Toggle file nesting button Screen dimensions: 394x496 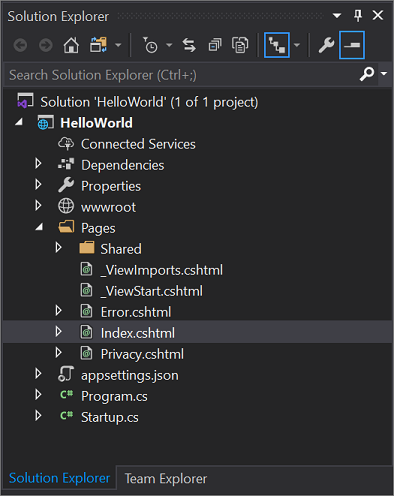tap(277, 45)
